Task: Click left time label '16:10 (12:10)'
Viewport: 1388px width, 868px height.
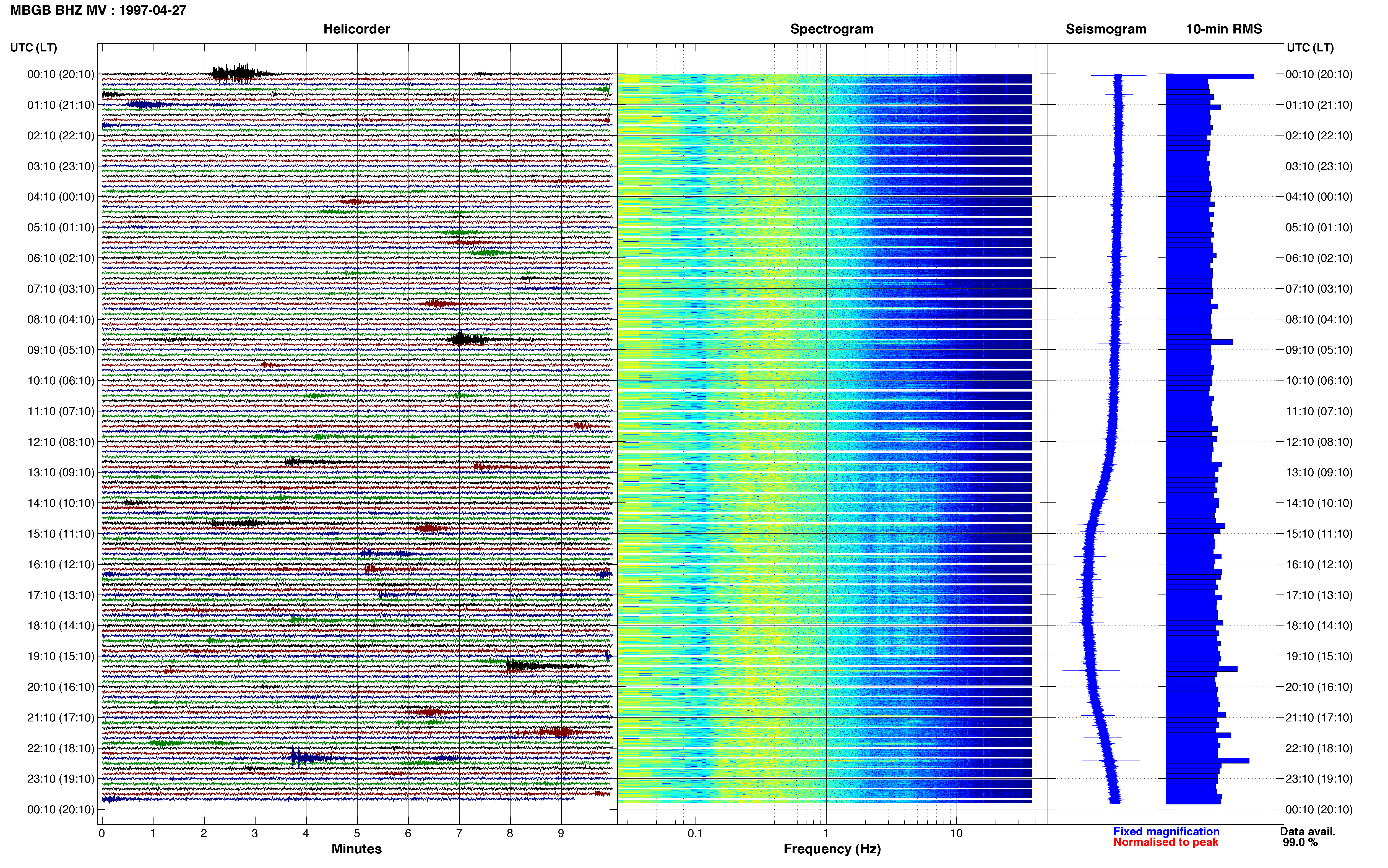Action: click(x=60, y=564)
